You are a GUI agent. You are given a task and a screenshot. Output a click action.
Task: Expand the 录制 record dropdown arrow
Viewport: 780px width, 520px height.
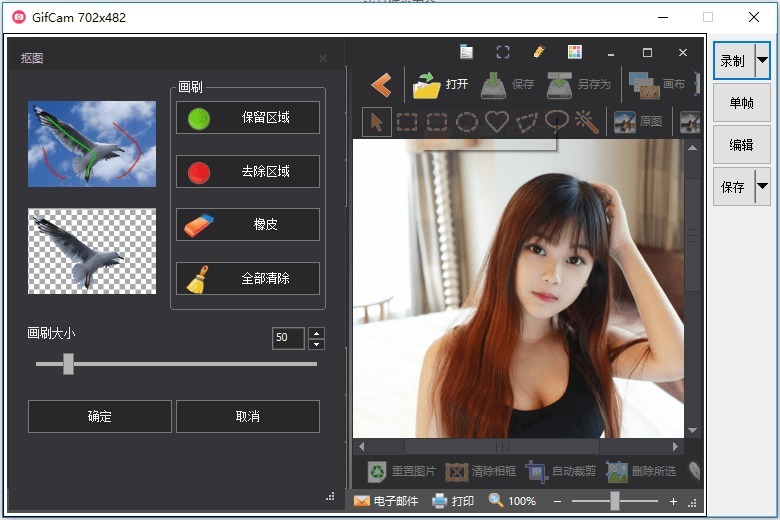pyautogui.click(x=762, y=61)
